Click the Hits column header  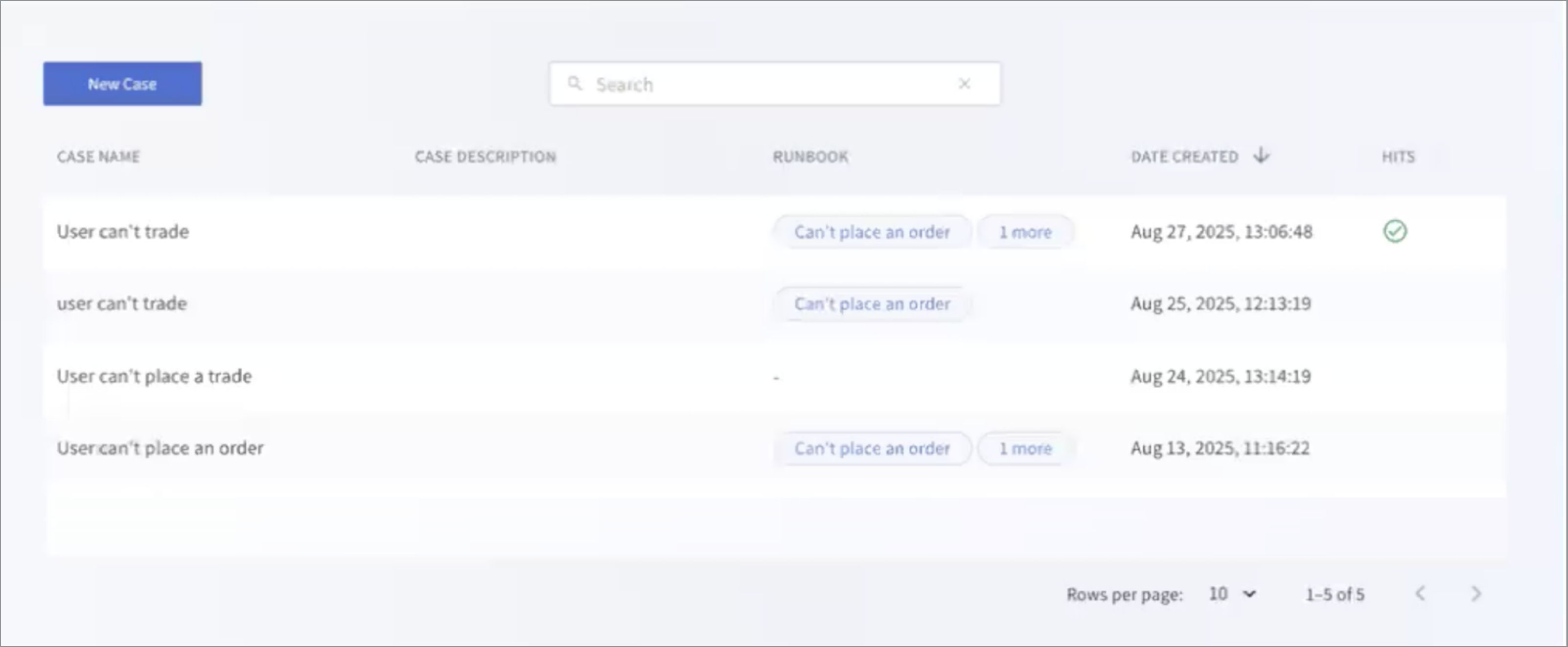pos(1398,157)
